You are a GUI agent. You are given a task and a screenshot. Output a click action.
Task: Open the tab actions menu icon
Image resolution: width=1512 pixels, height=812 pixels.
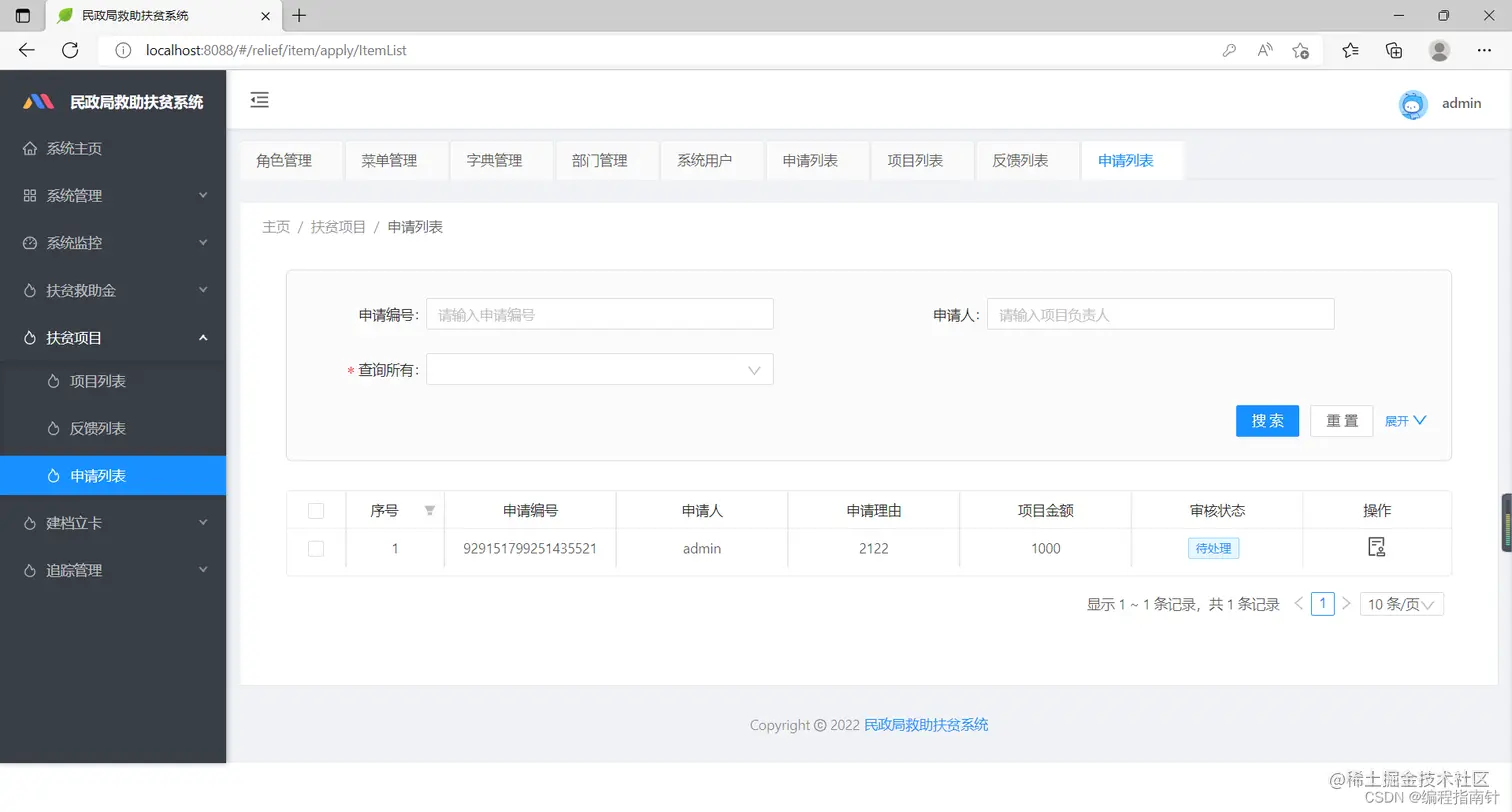(x=23, y=16)
